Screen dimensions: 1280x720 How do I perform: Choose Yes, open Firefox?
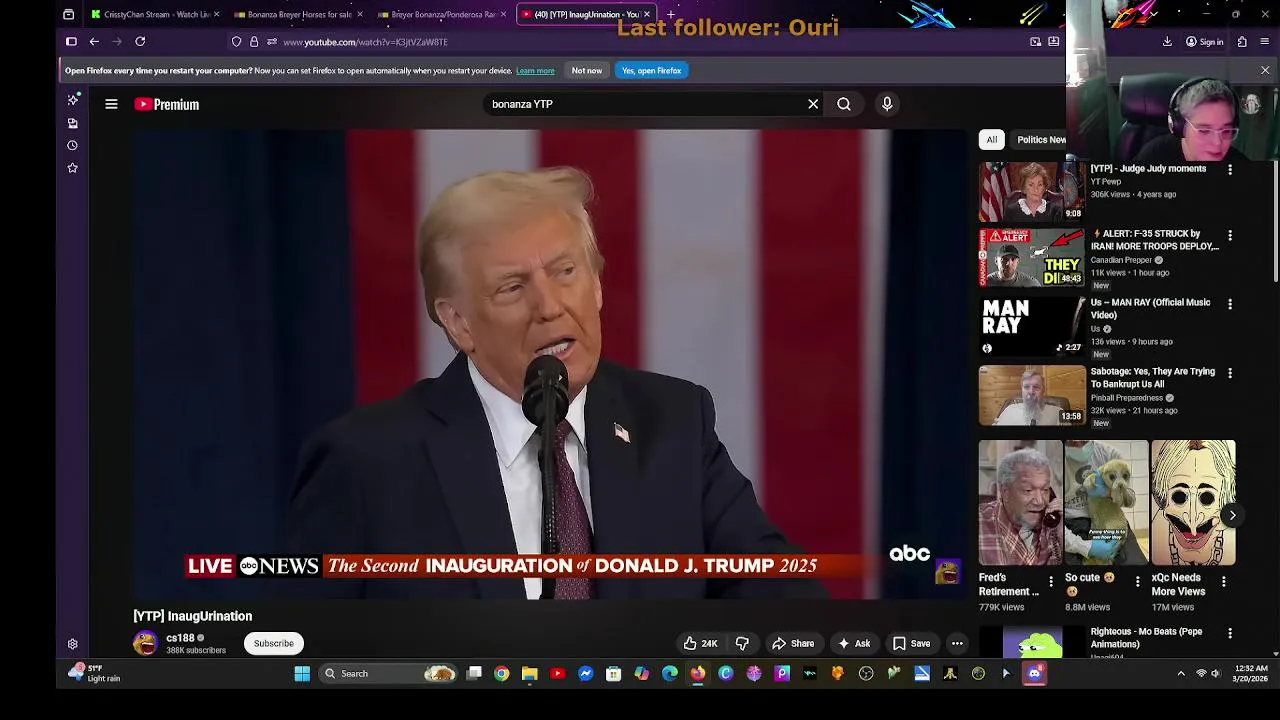(x=651, y=71)
